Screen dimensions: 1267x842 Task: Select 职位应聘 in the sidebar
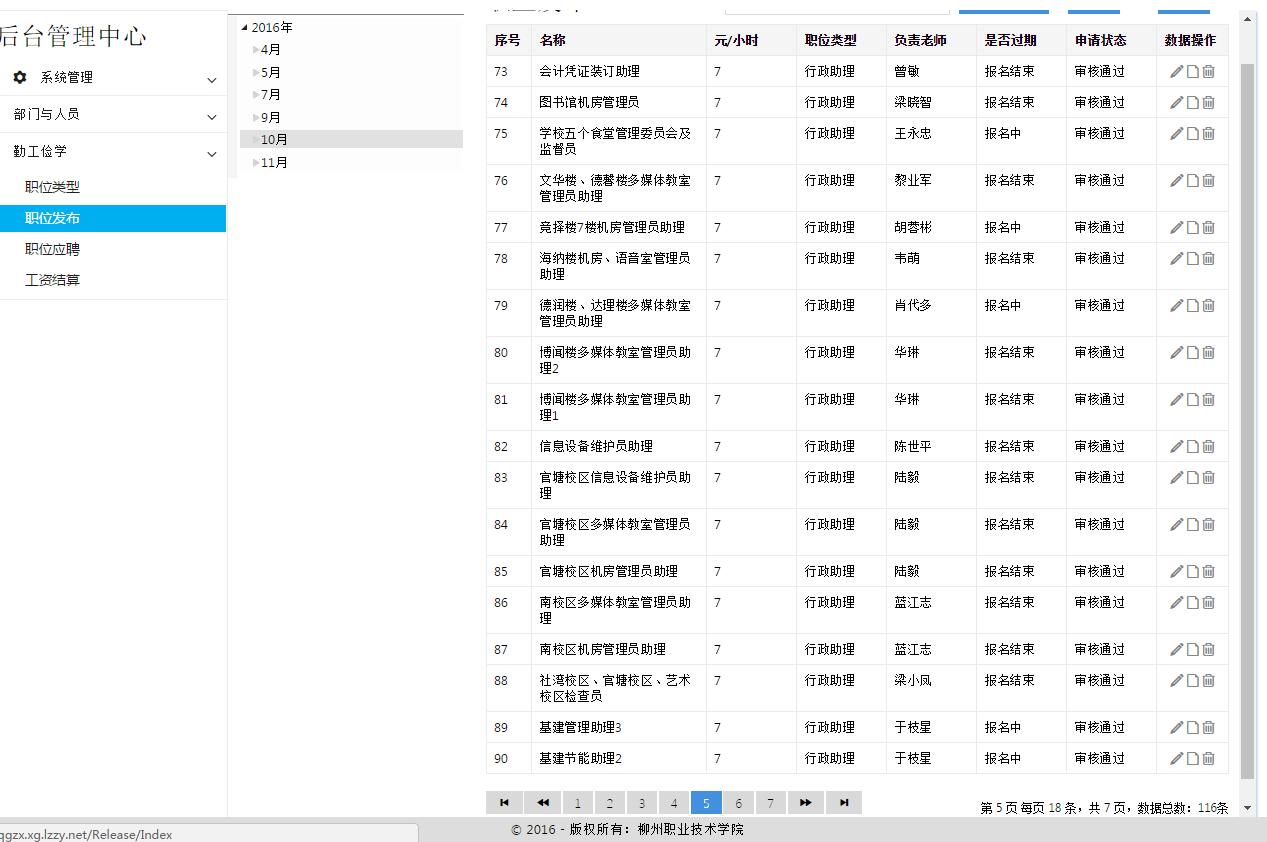[52, 249]
